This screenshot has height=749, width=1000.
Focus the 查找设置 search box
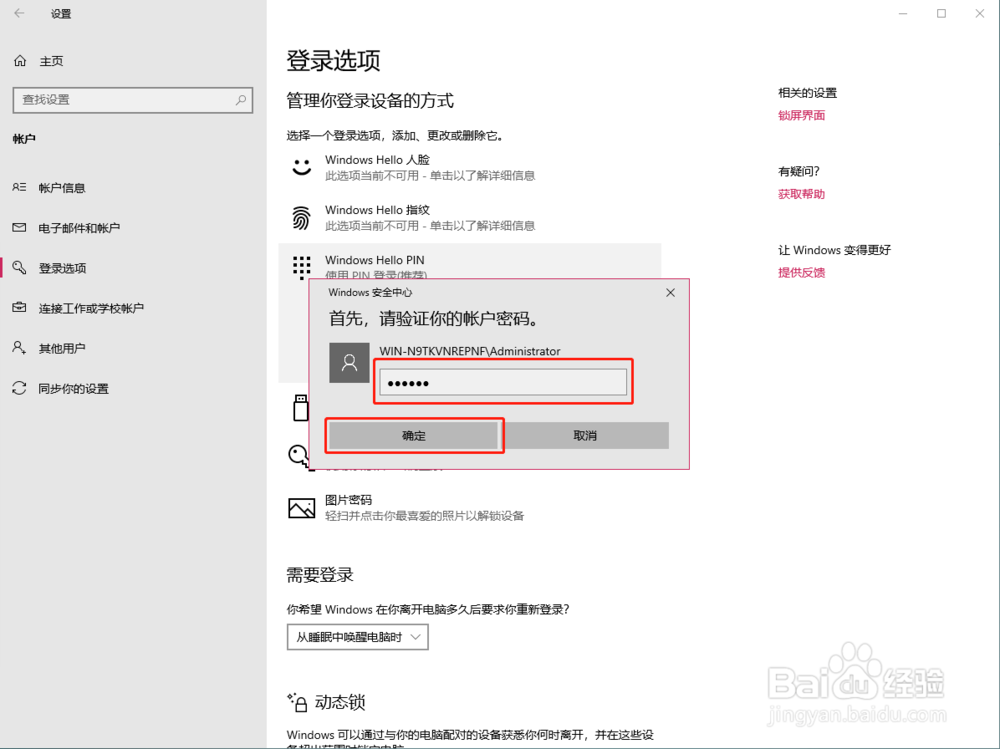[133, 100]
